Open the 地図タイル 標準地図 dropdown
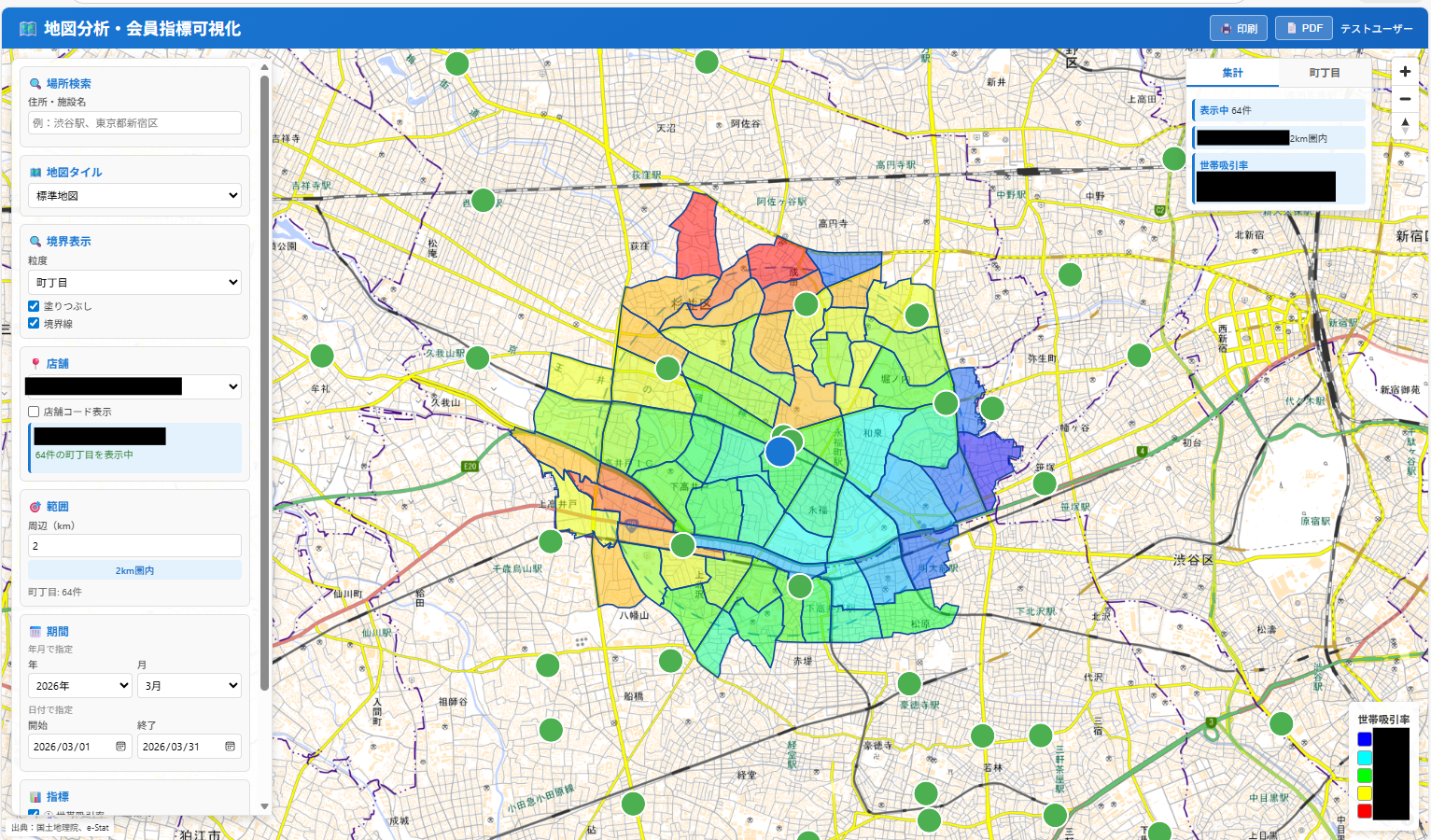 [134, 196]
